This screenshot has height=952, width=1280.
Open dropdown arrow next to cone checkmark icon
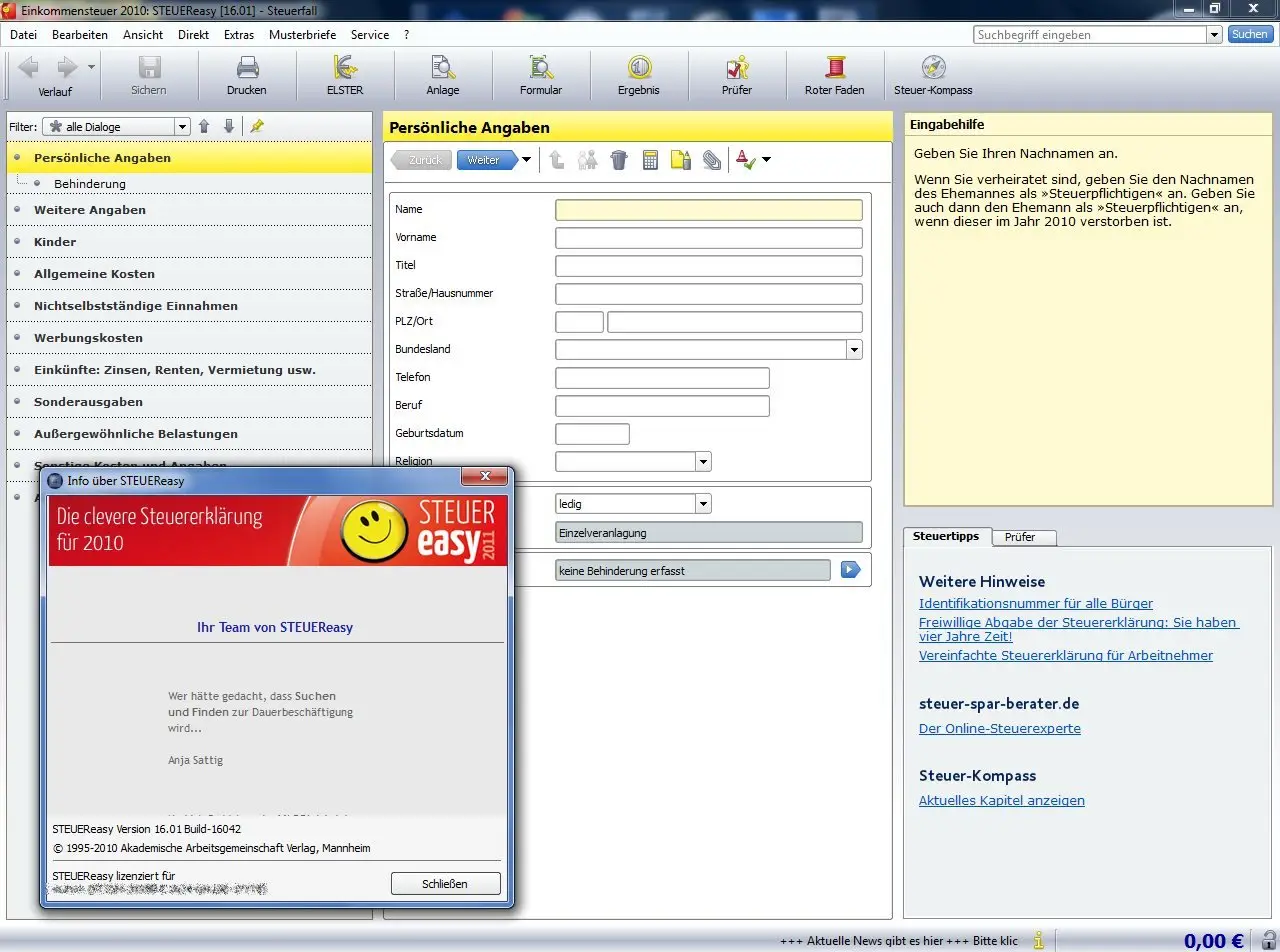click(x=767, y=160)
